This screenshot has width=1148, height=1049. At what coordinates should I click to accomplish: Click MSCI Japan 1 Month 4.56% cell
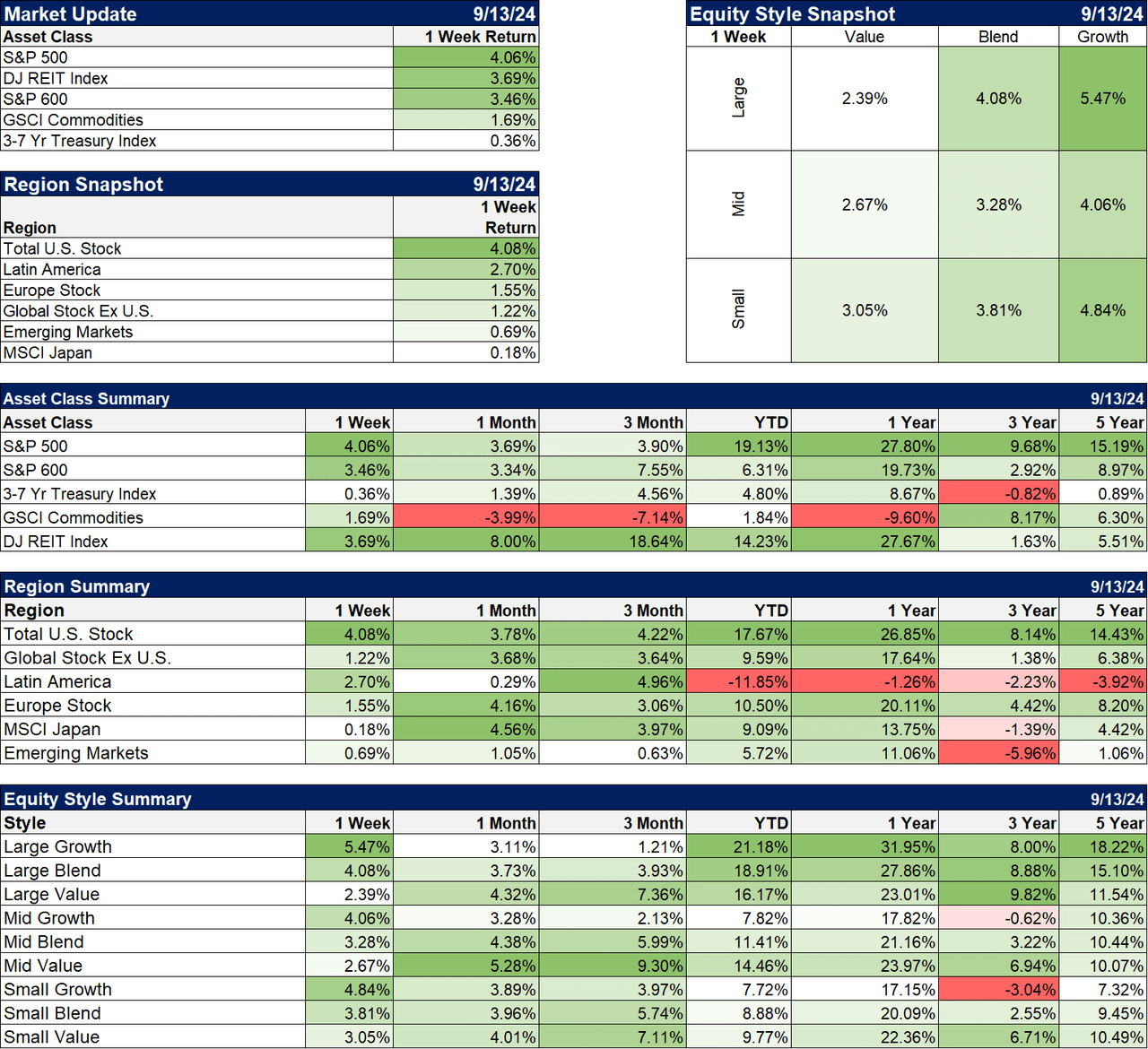[x=465, y=729]
